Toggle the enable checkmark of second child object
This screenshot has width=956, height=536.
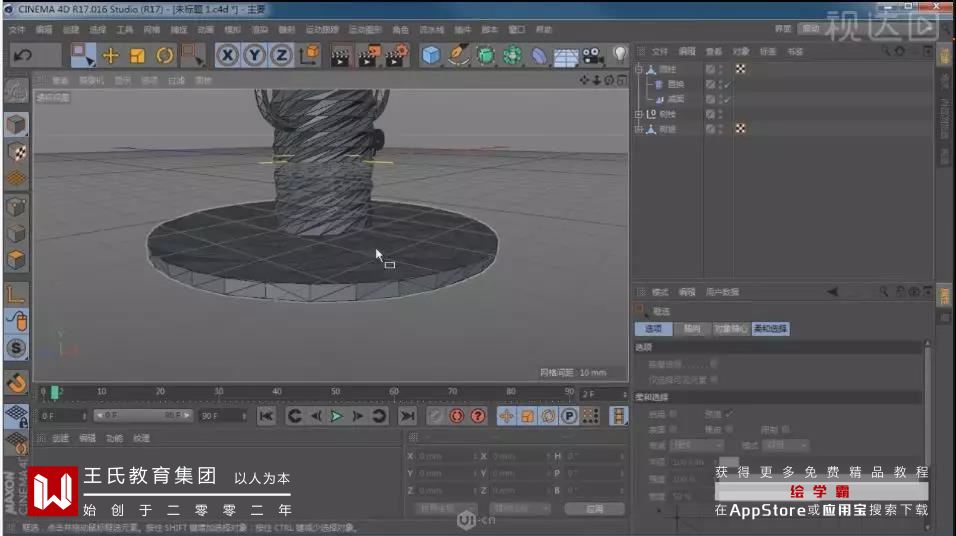tap(728, 99)
